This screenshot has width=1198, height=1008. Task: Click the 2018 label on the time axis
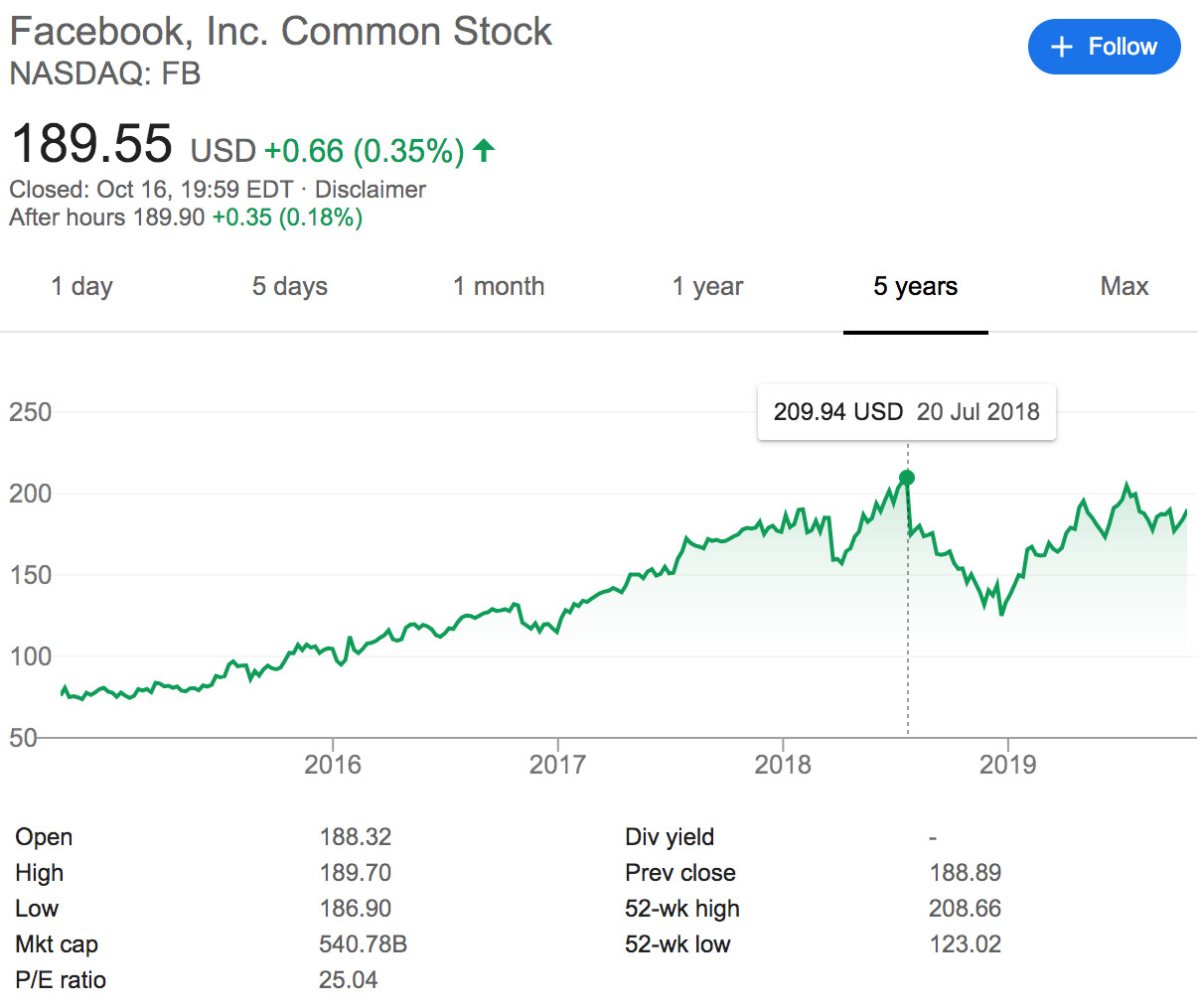pyautogui.click(x=783, y=765)
